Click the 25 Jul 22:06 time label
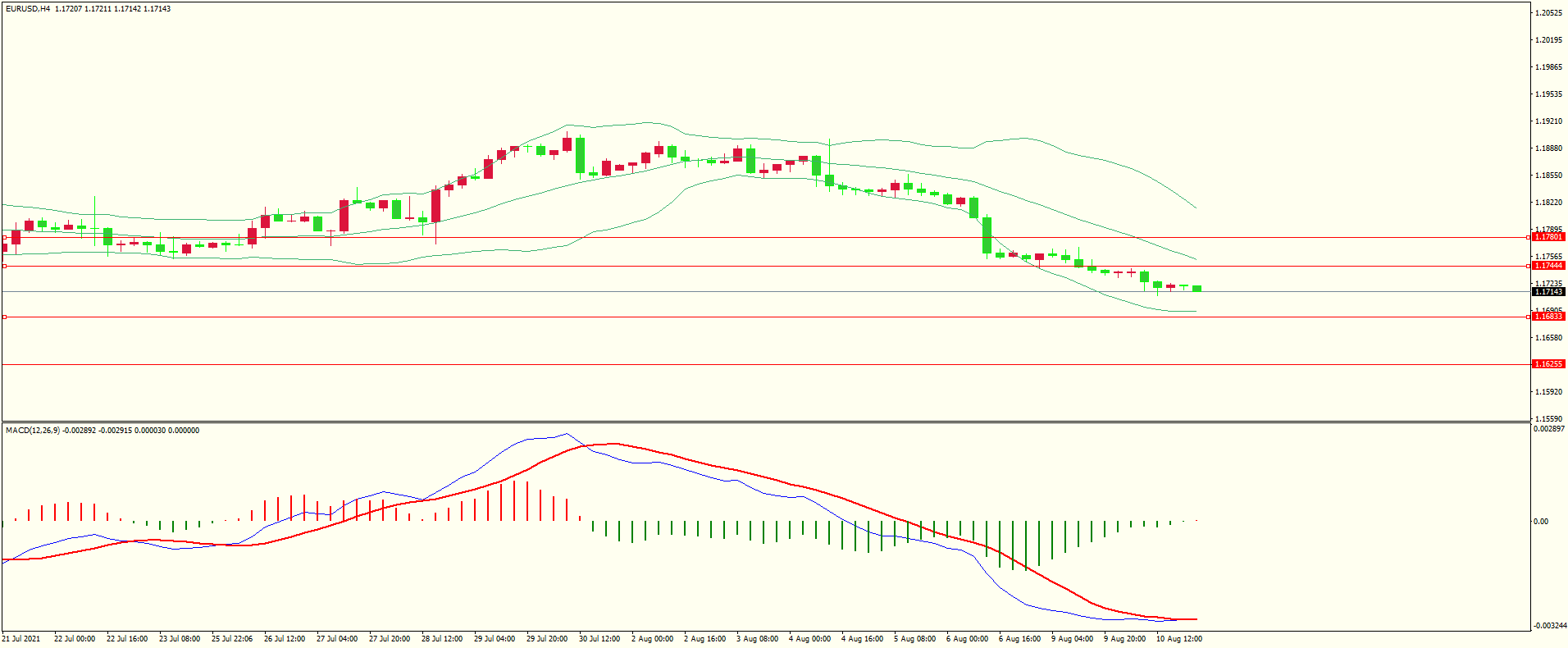The height and width of the screenshot is (648, 1568). (232, 639)
